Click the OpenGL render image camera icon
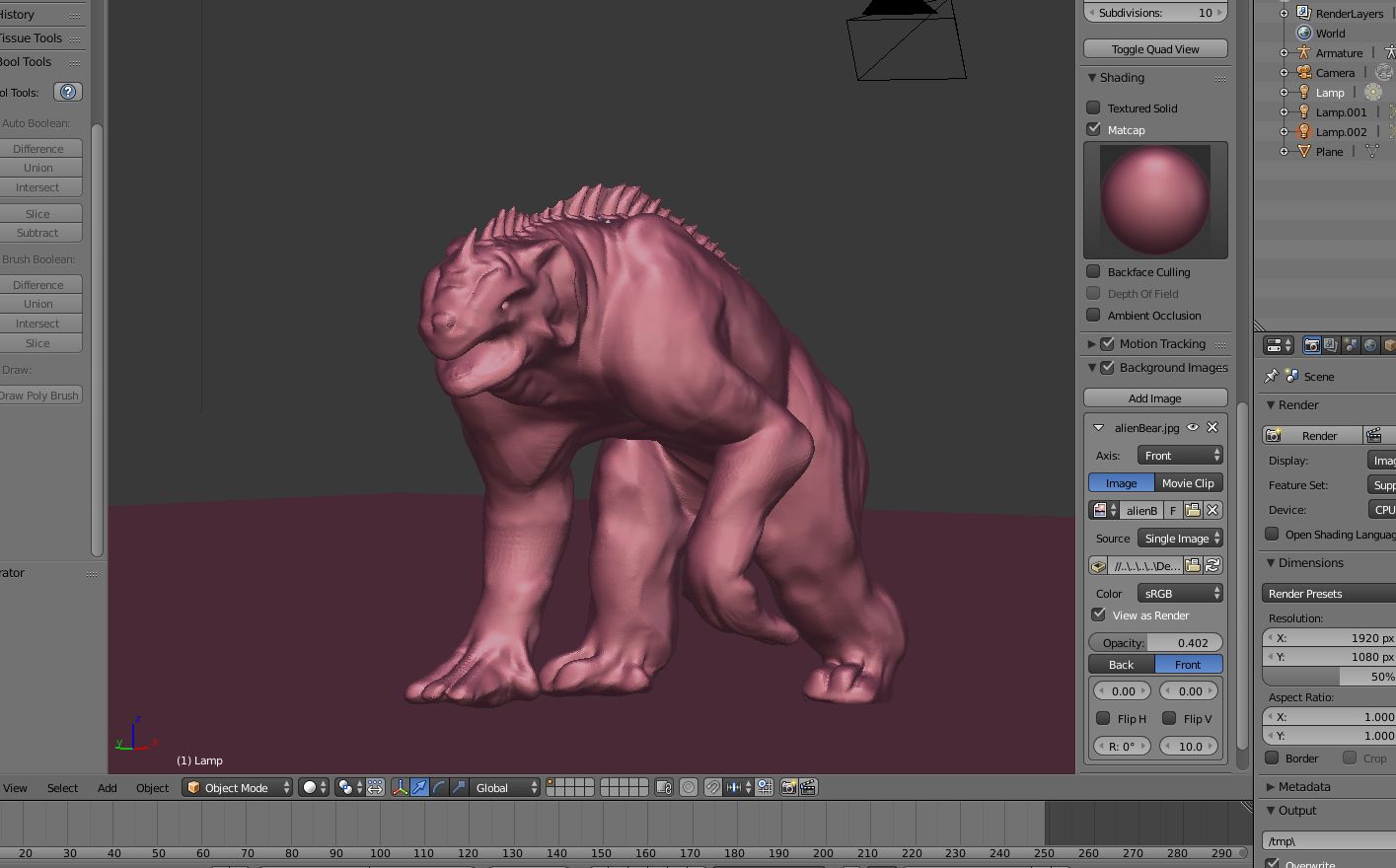This screenshot has width=1396, height=868. click(788, 787)
